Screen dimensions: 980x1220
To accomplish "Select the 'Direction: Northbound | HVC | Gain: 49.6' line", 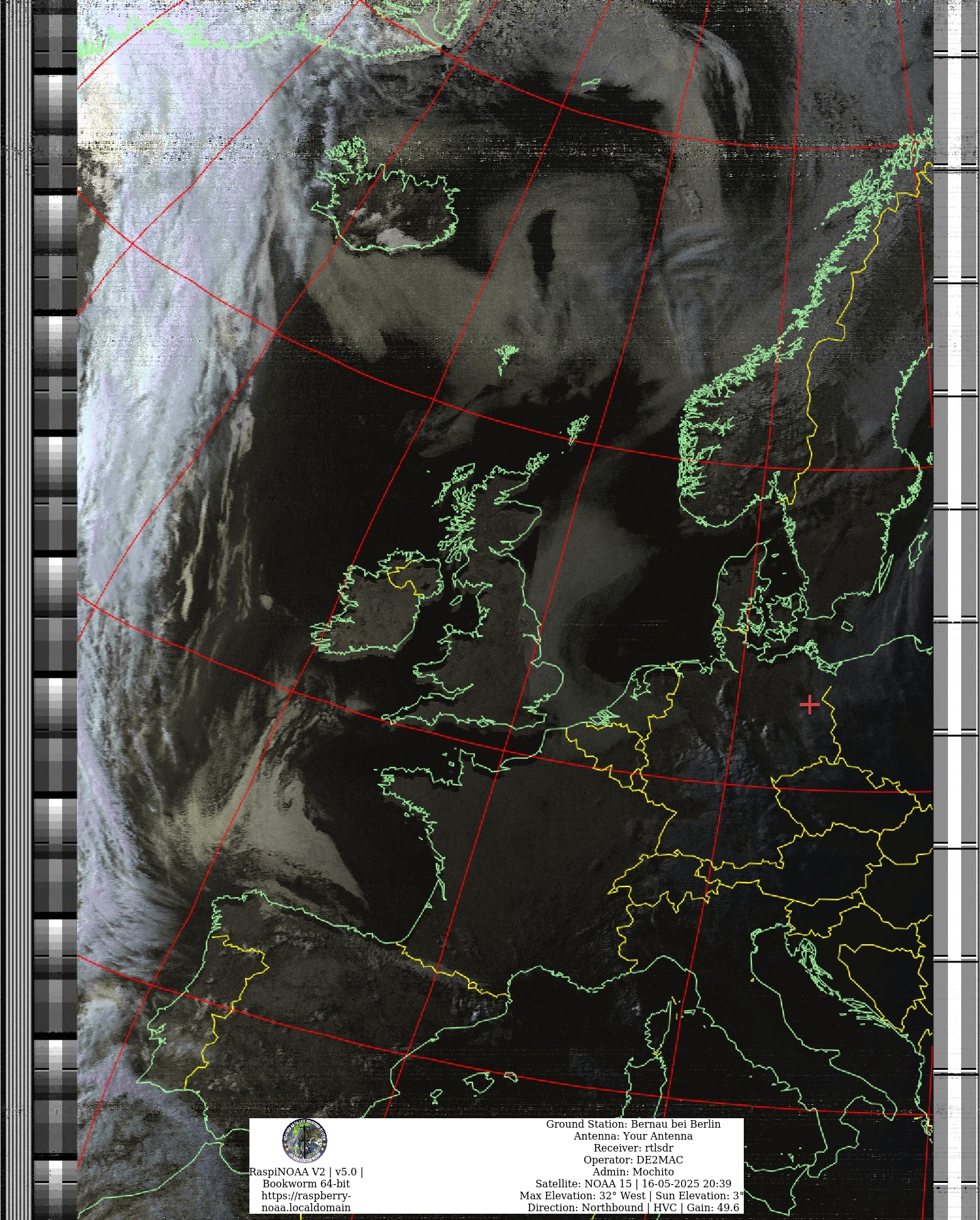I will point(633,1207).
